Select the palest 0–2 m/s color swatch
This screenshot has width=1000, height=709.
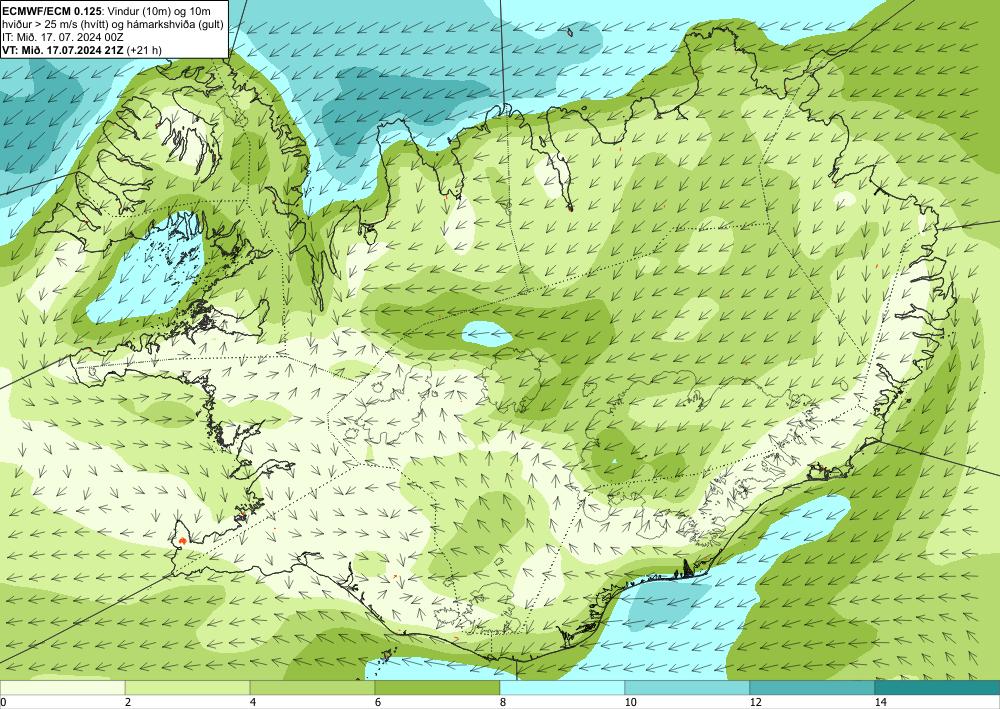[x=62, y=687]
